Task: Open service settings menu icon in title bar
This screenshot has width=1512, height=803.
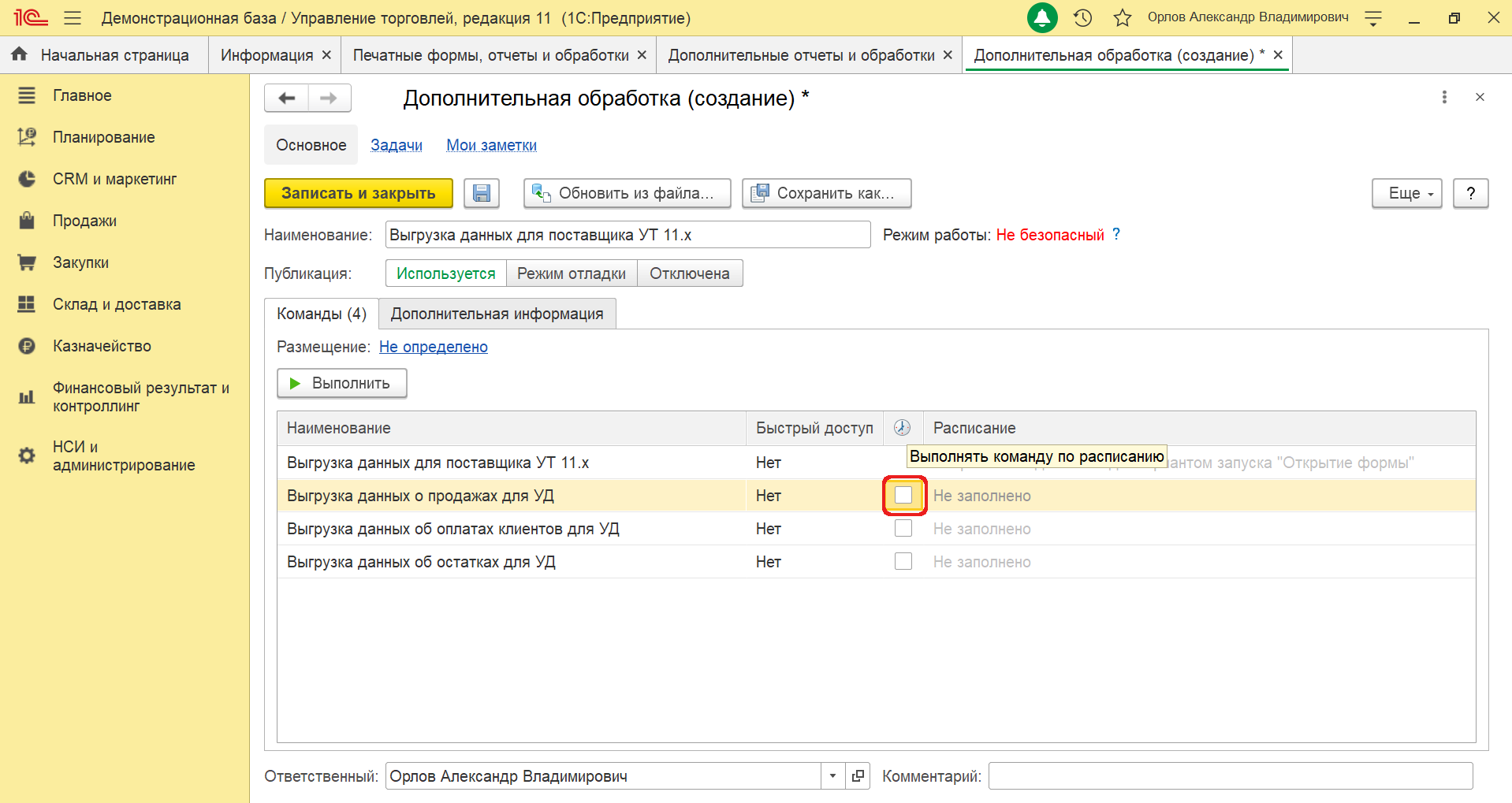Action: click(1373, 17)
